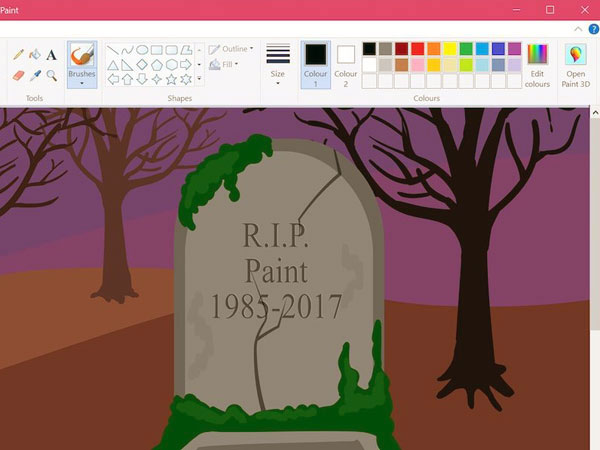Pick the Down arrow shape
Viewport: 600px width, 450px height.
click(142, 79)
